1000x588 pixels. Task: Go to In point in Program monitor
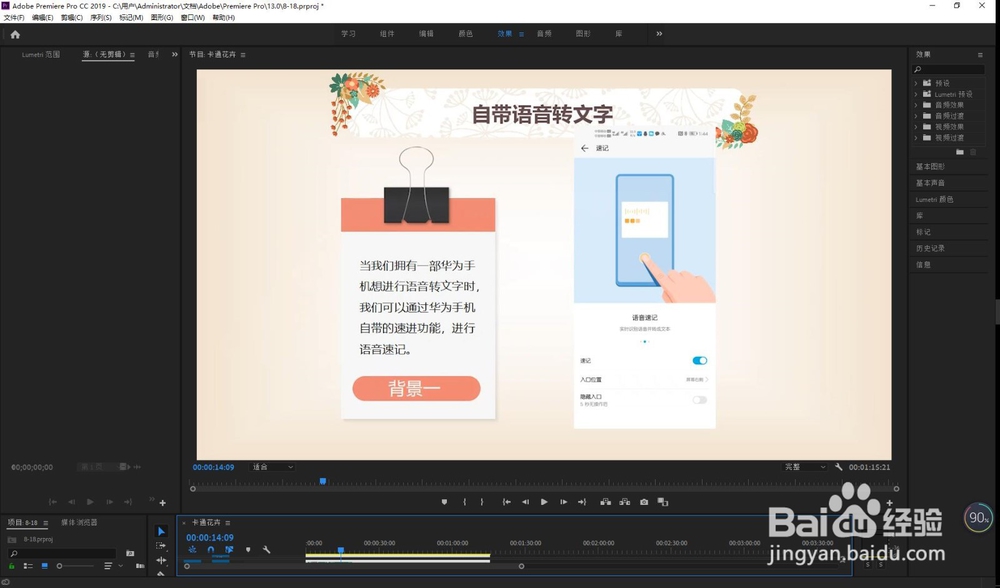click(506, 502)
